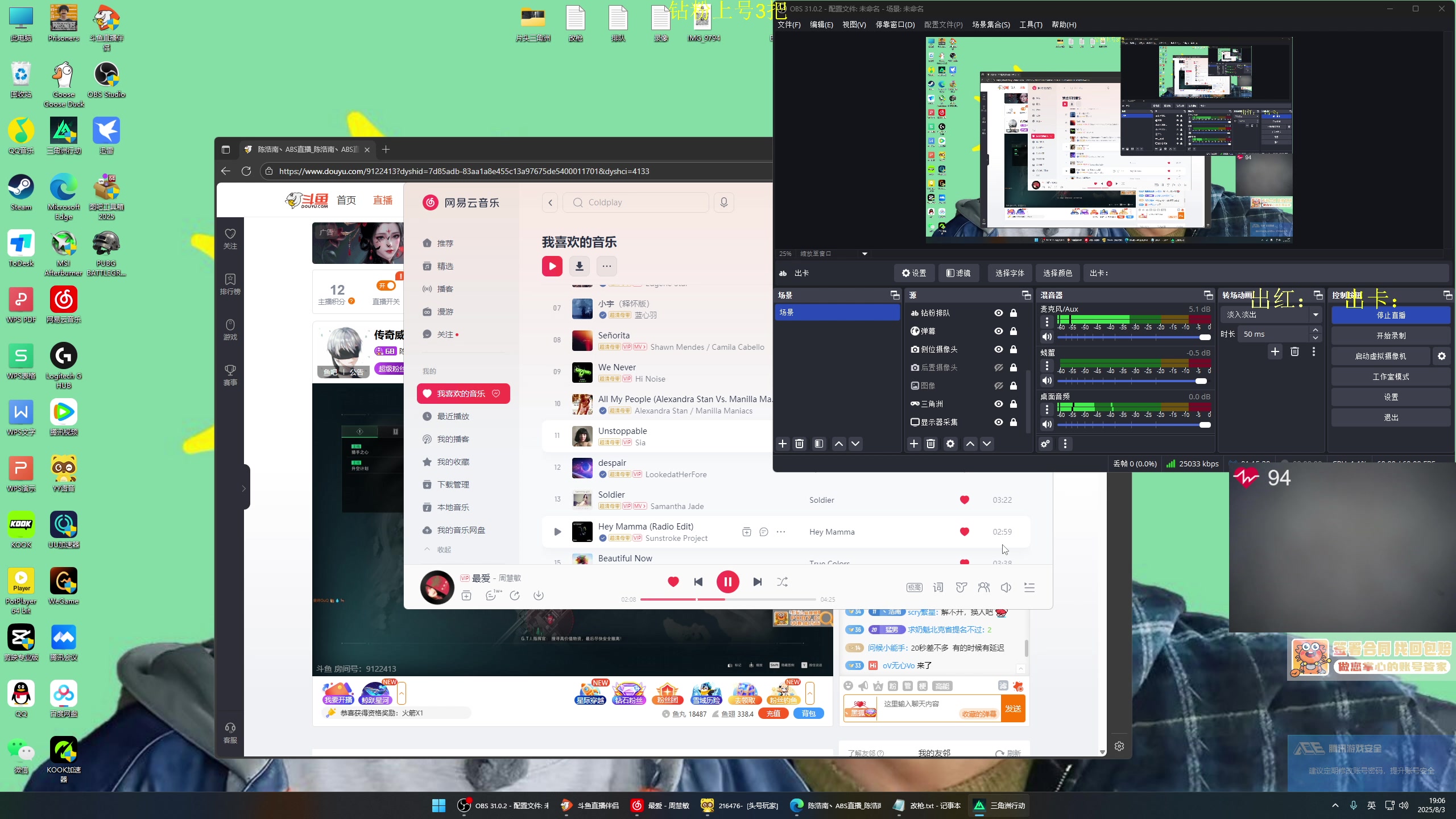The height and width of the screenshot is (819, 1456).
Task: Adjust the 麦克风/Aux volume slider
Action: tap(1134, 337)
